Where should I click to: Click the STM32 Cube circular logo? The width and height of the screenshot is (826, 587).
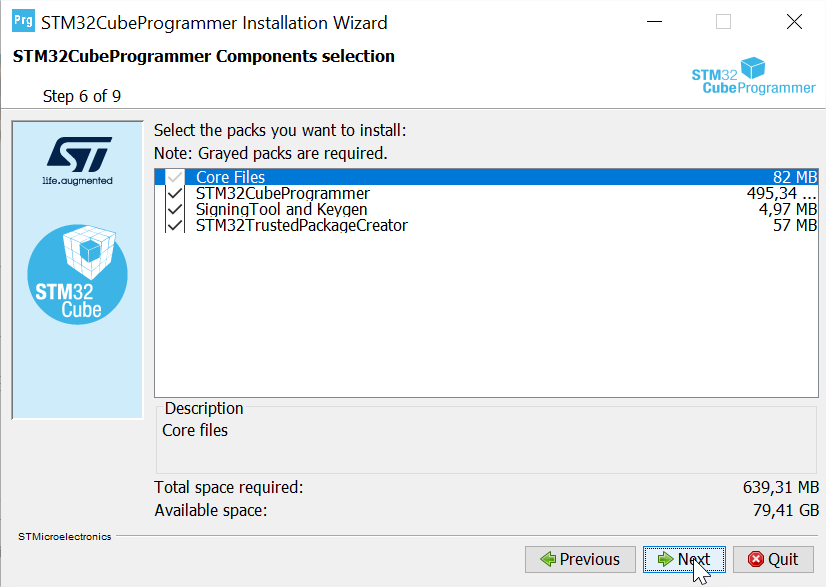[78, 274]
